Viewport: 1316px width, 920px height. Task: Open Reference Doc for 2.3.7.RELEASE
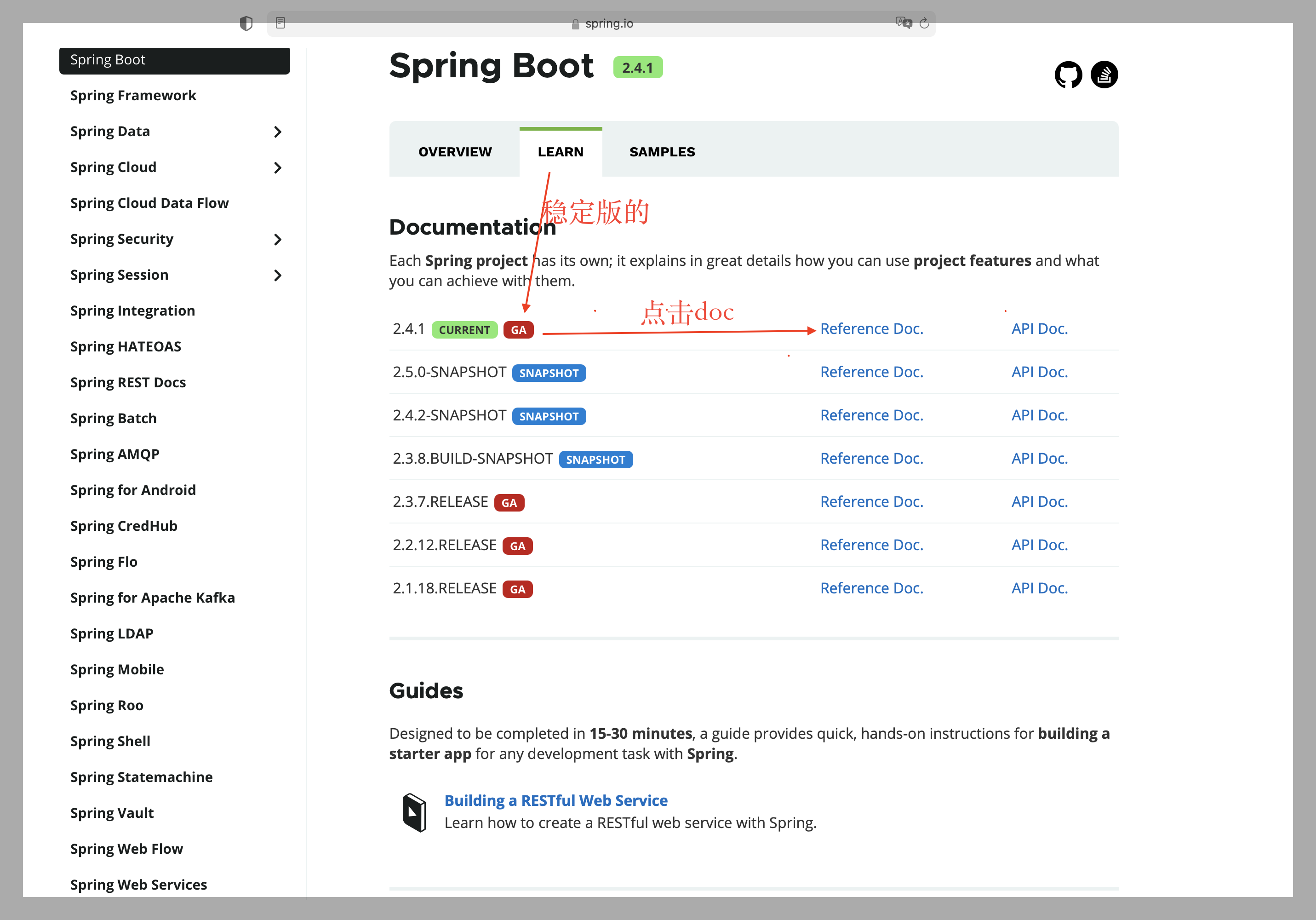click(x=872, y=501)
